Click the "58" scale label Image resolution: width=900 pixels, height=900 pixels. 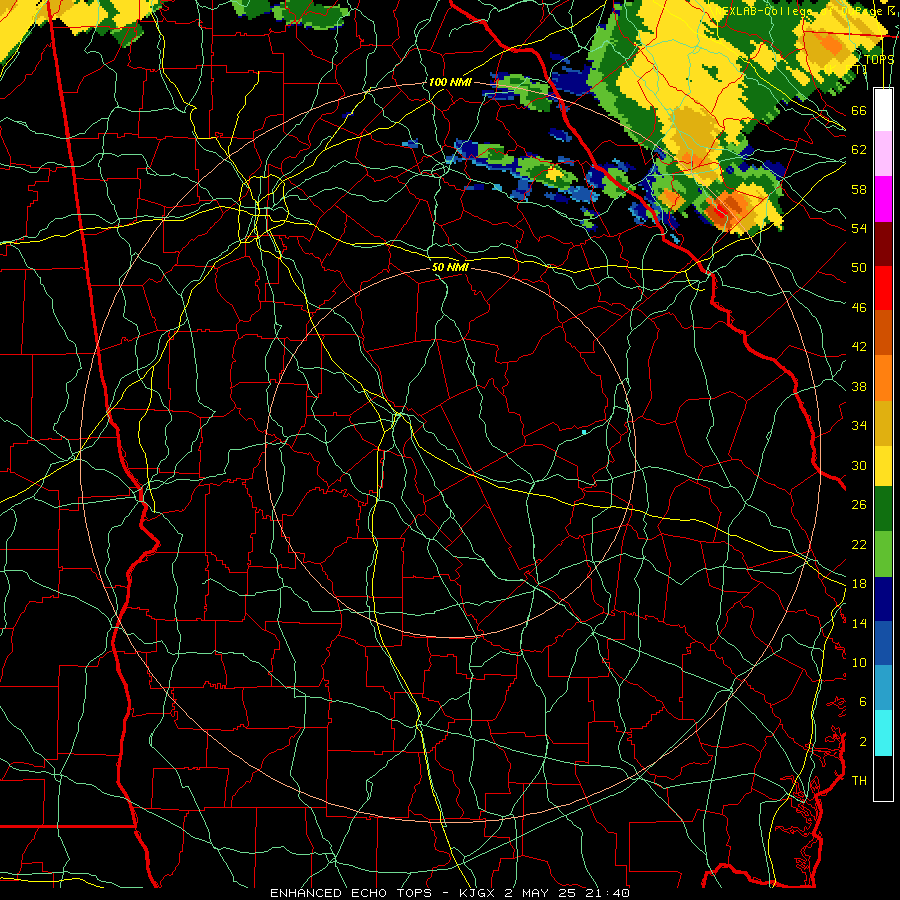coord(859,189)
